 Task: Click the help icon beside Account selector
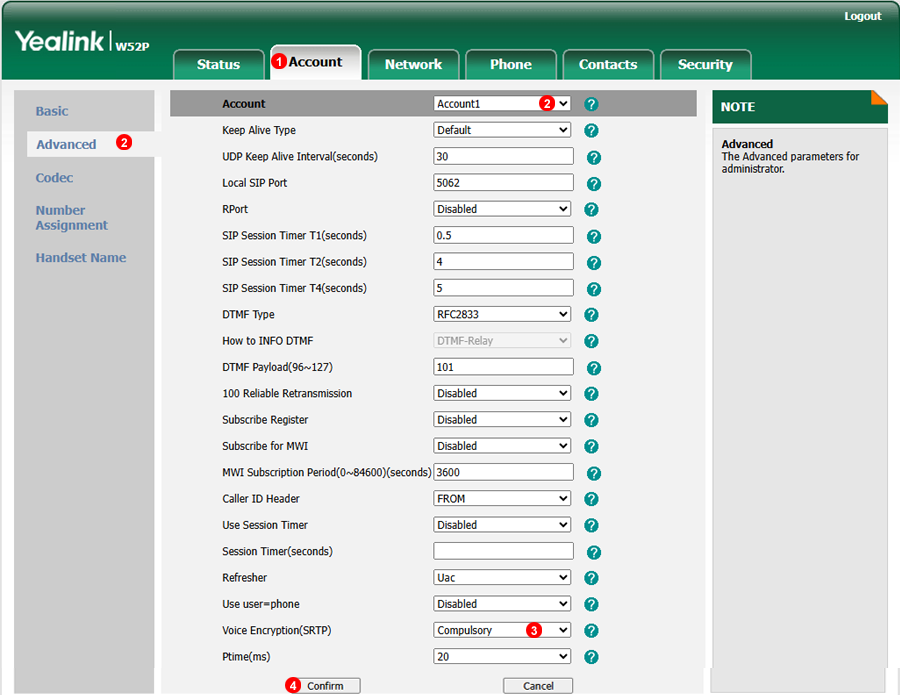point(591,104)
